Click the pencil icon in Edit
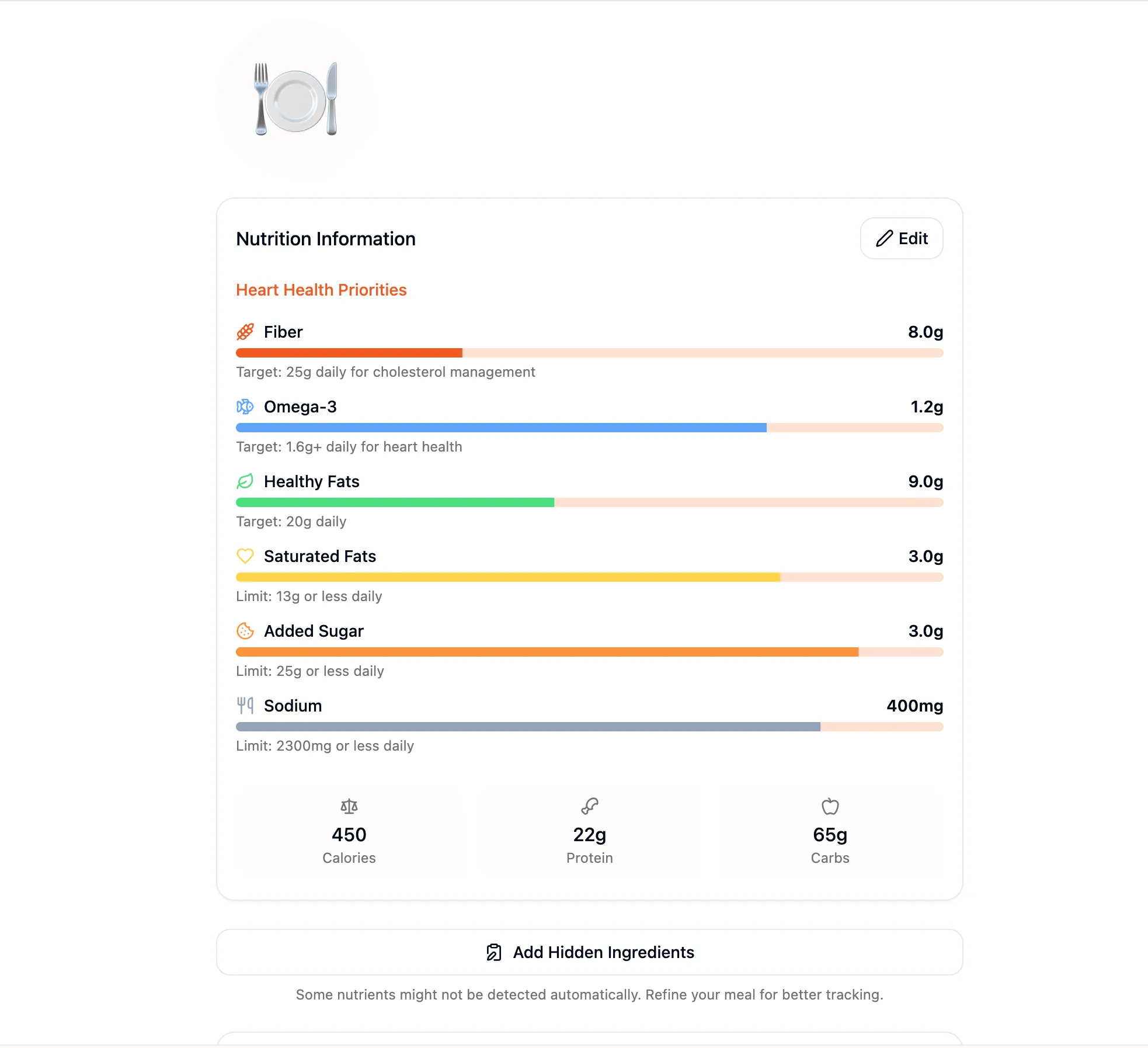1148x1048 pixels. tap(885, 238)
